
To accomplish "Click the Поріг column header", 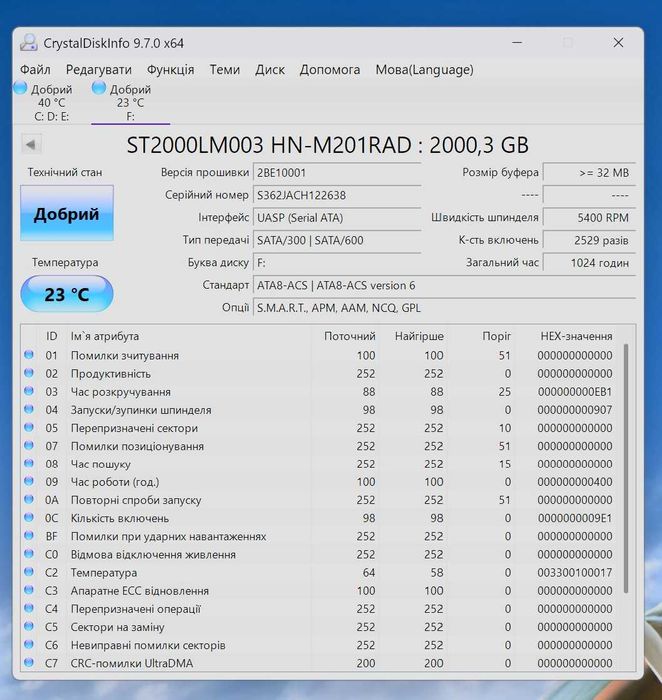I will [496, 336].
